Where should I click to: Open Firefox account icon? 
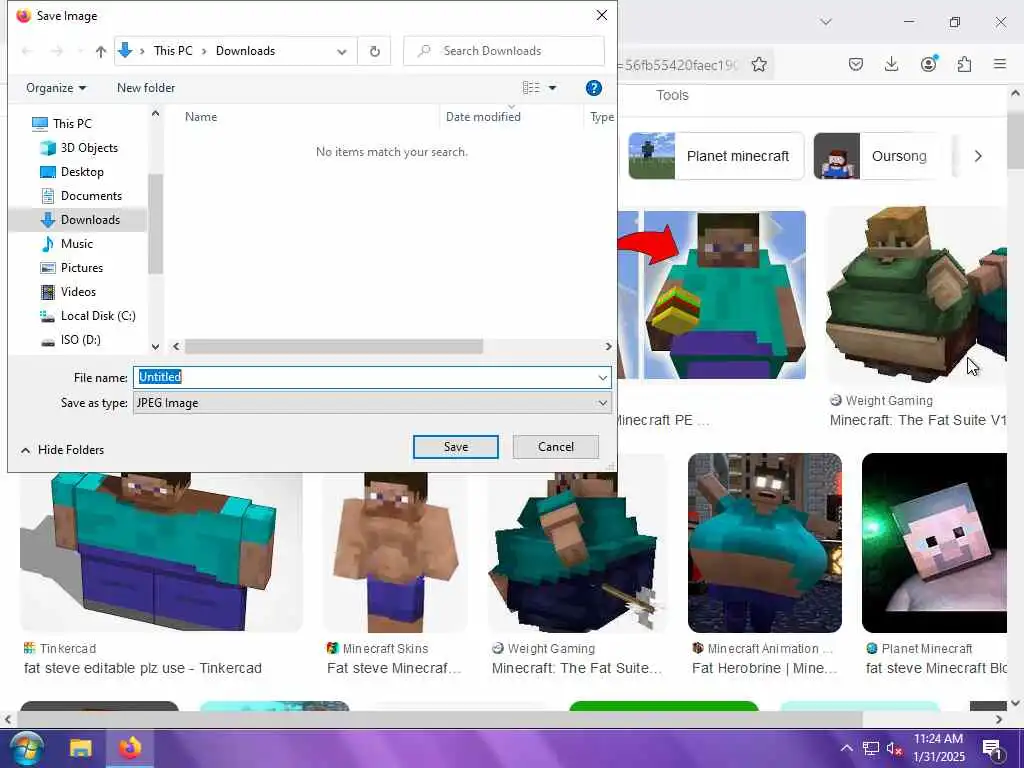[928, 64]
